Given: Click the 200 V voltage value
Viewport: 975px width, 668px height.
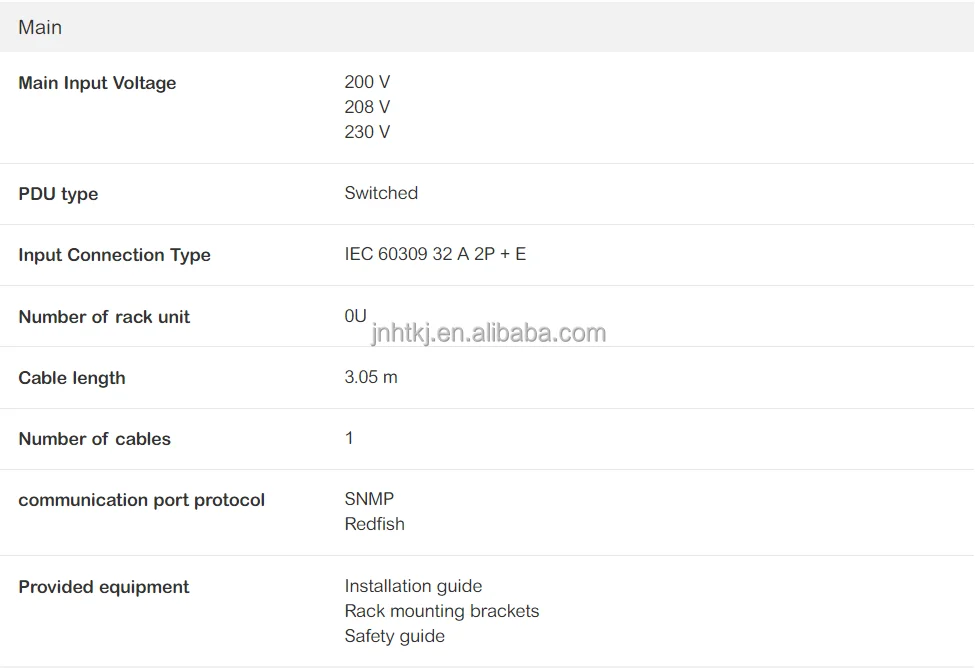Looking at the screenshot, I should pos(367,82).
